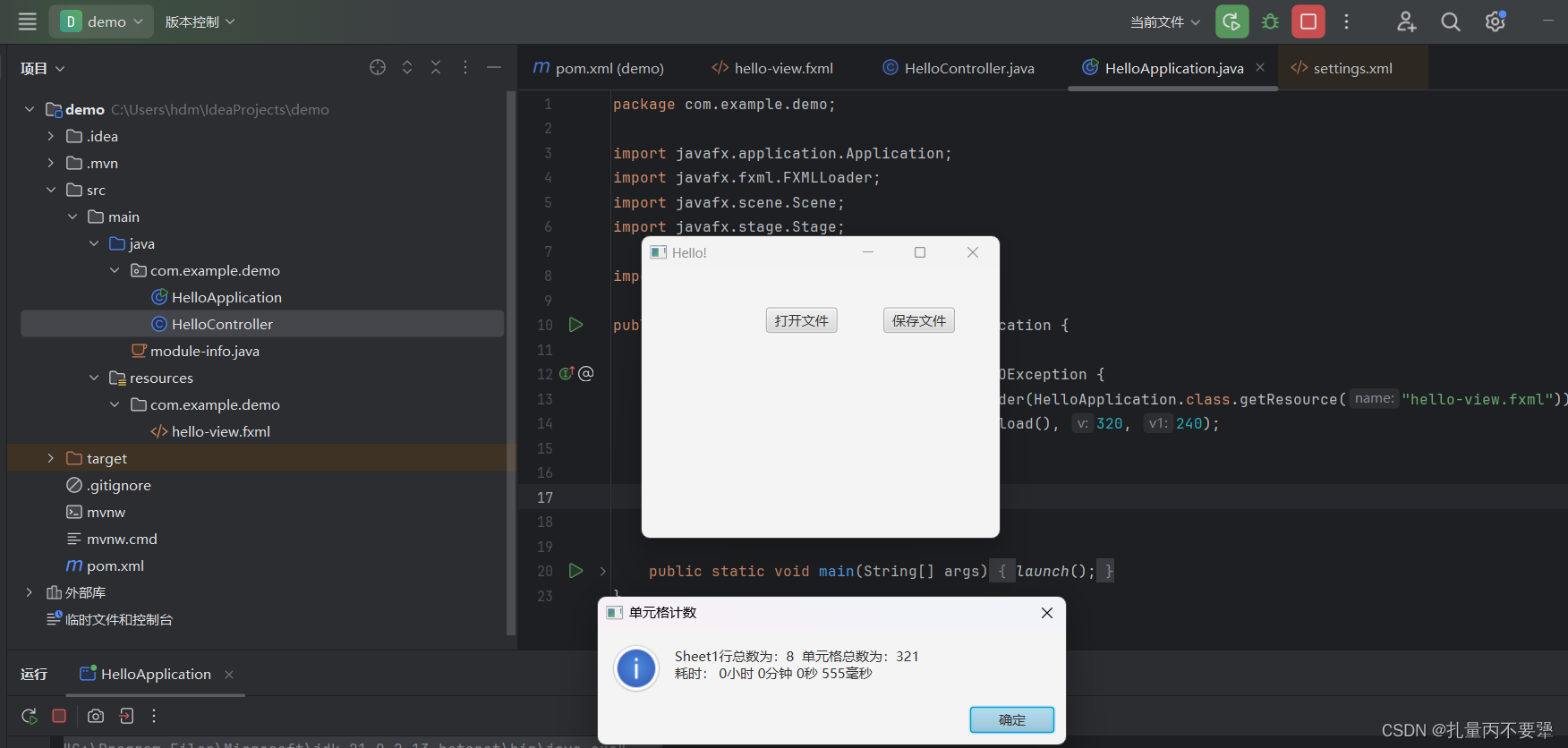Viewport: 1568px width, 748px height.
Task: Hide the project panel with the minimize dash
Action: [494, 67]
